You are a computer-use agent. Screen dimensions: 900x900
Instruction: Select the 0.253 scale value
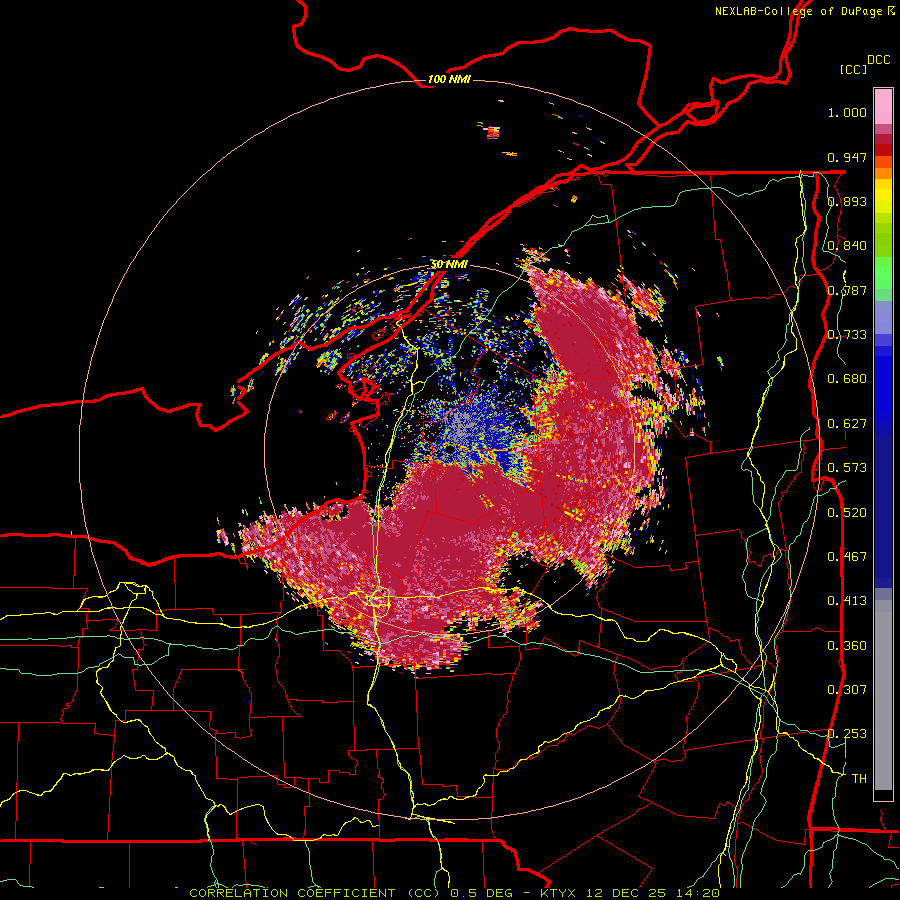pos(847,734)
